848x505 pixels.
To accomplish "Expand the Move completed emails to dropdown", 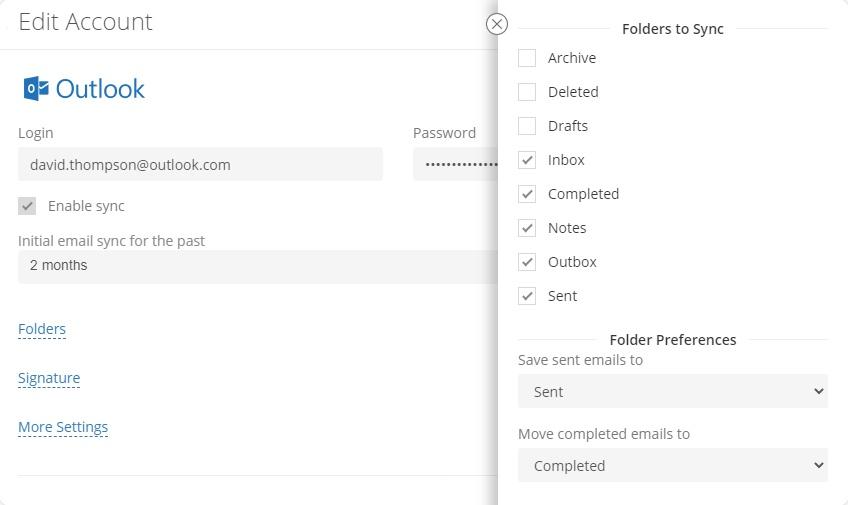I will 672,465.
